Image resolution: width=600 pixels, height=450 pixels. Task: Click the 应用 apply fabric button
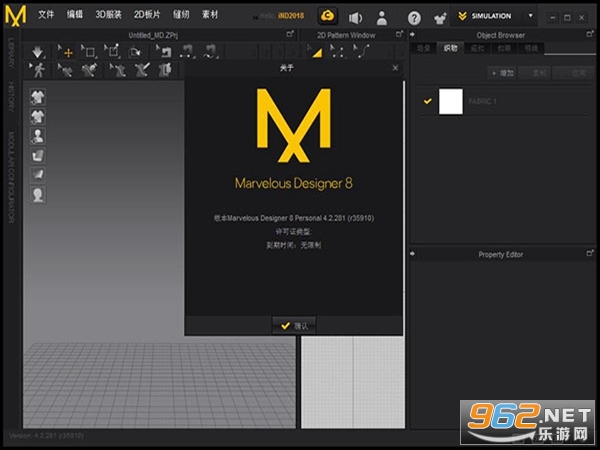(x=574, y=73)
